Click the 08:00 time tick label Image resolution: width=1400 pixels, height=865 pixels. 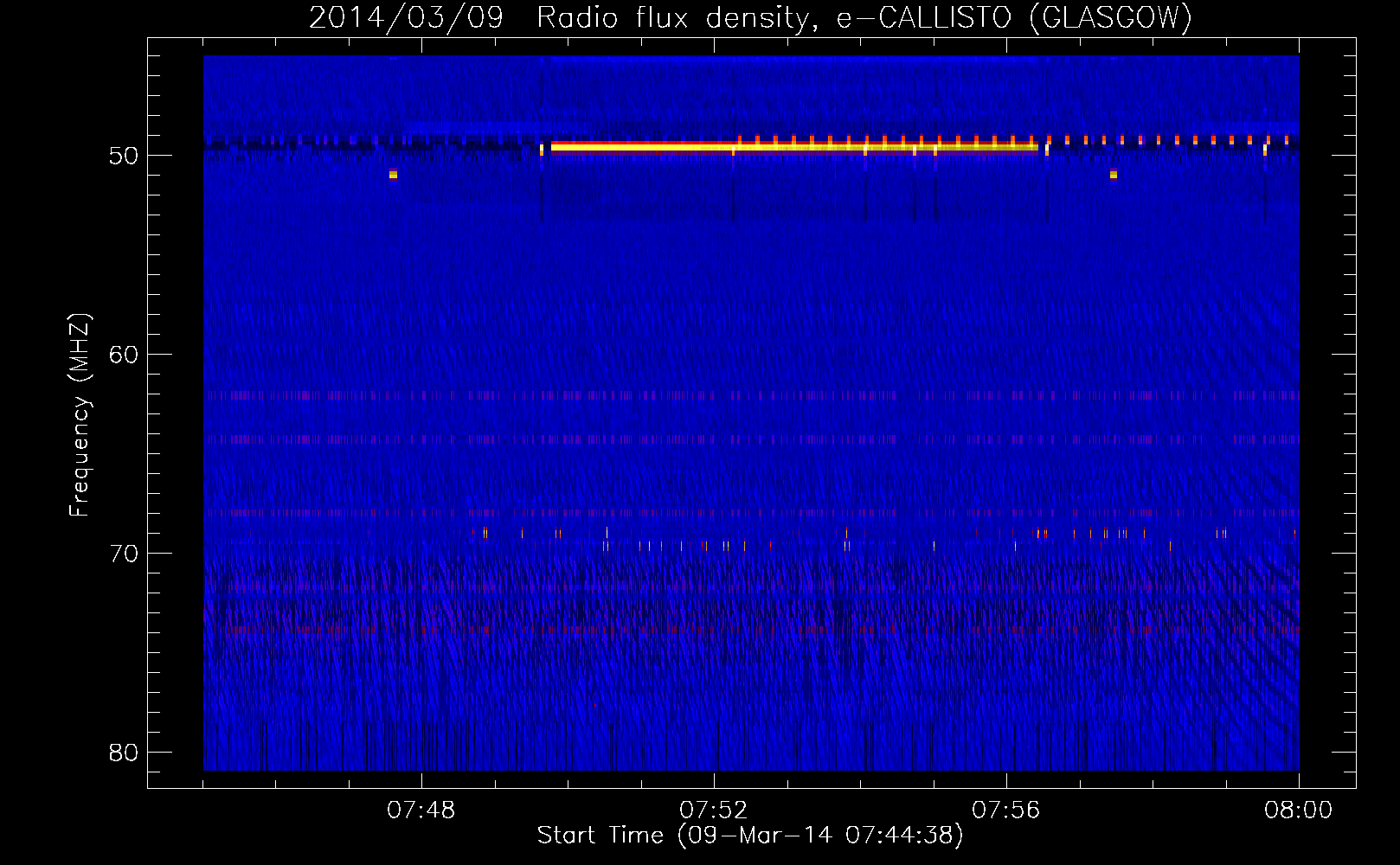point(1298,811)
